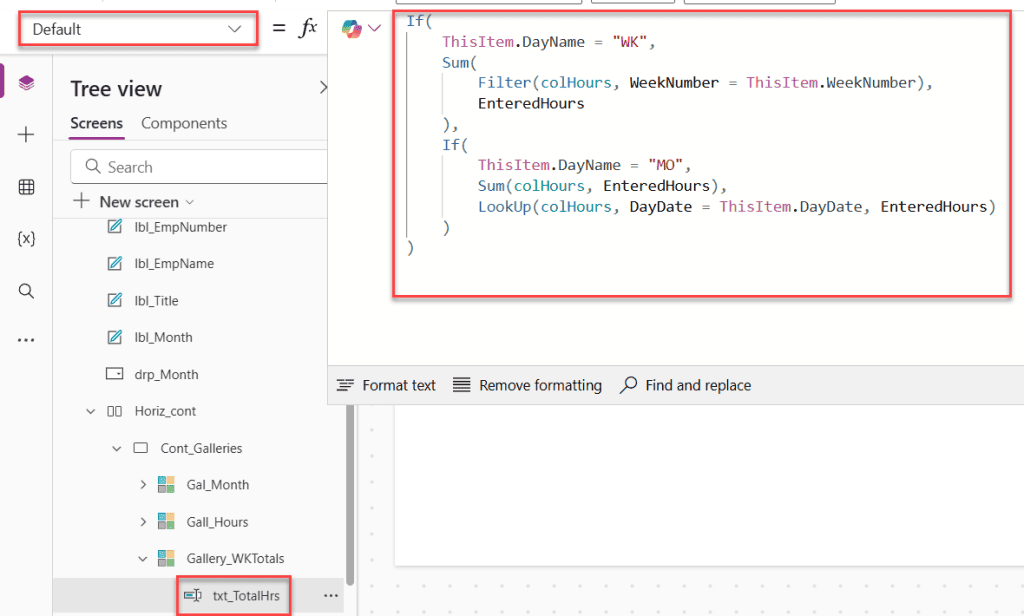Select drp_Month in the tree

pyautogui.click(x=167, y=375)
